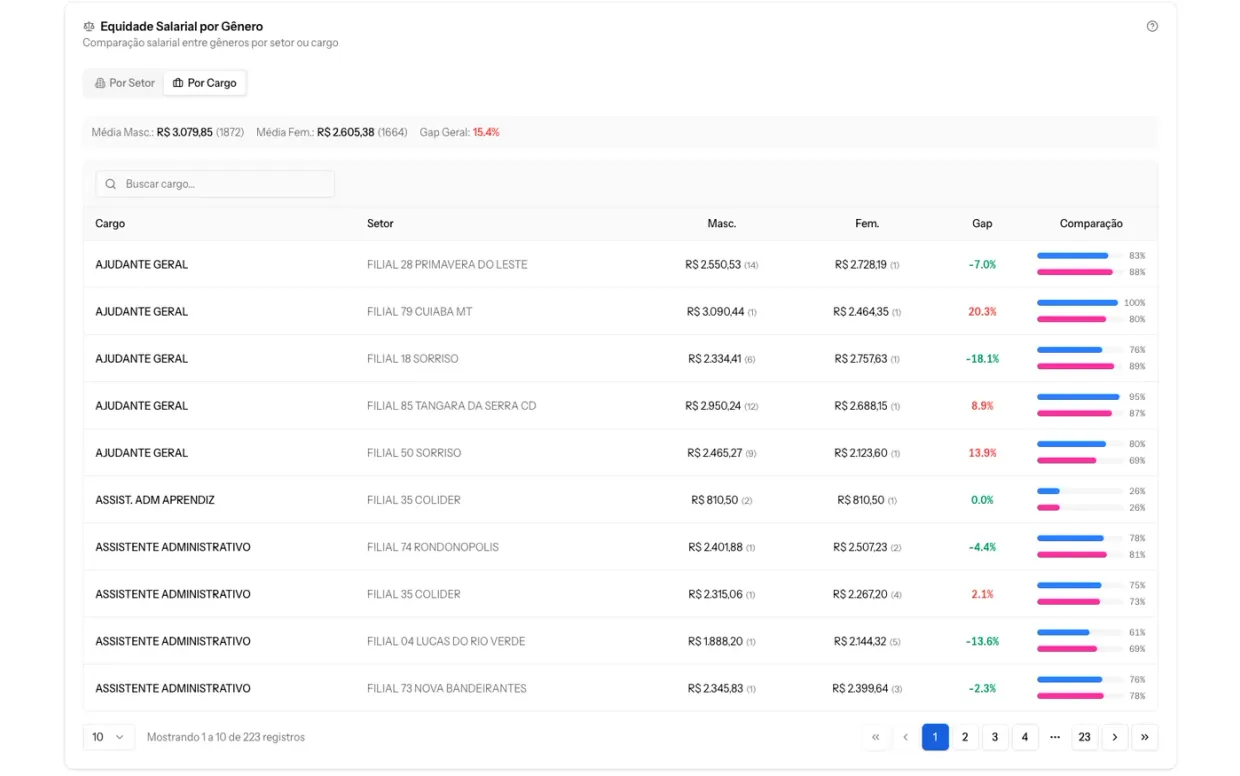Open the rows-per-page dropdown showing 10
Viewport: 1240px width, 776px height.
click(109, 737)
